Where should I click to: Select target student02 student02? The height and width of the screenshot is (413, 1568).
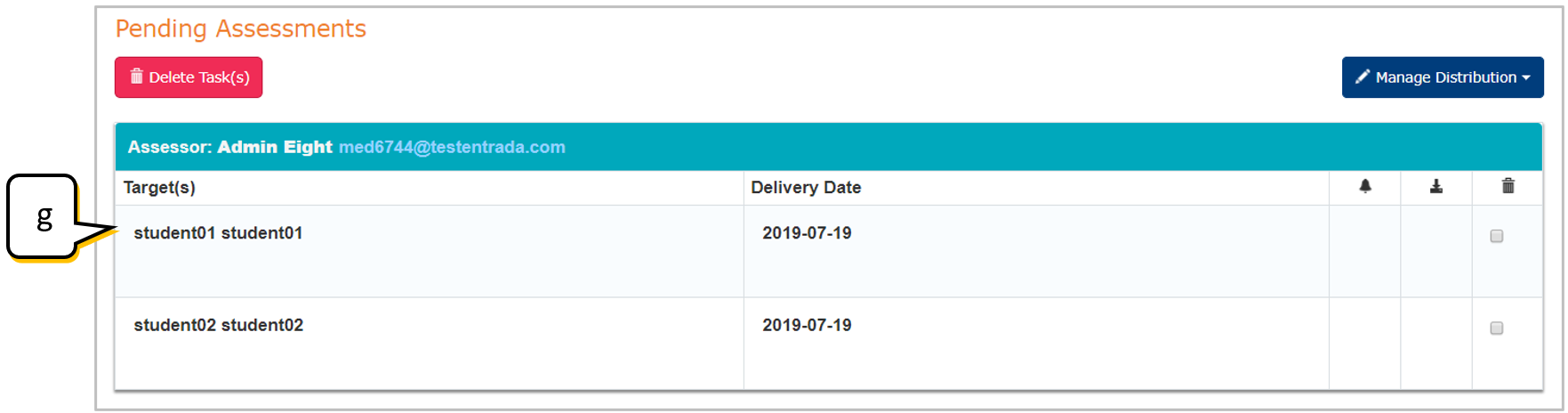(x=219, y=326)
